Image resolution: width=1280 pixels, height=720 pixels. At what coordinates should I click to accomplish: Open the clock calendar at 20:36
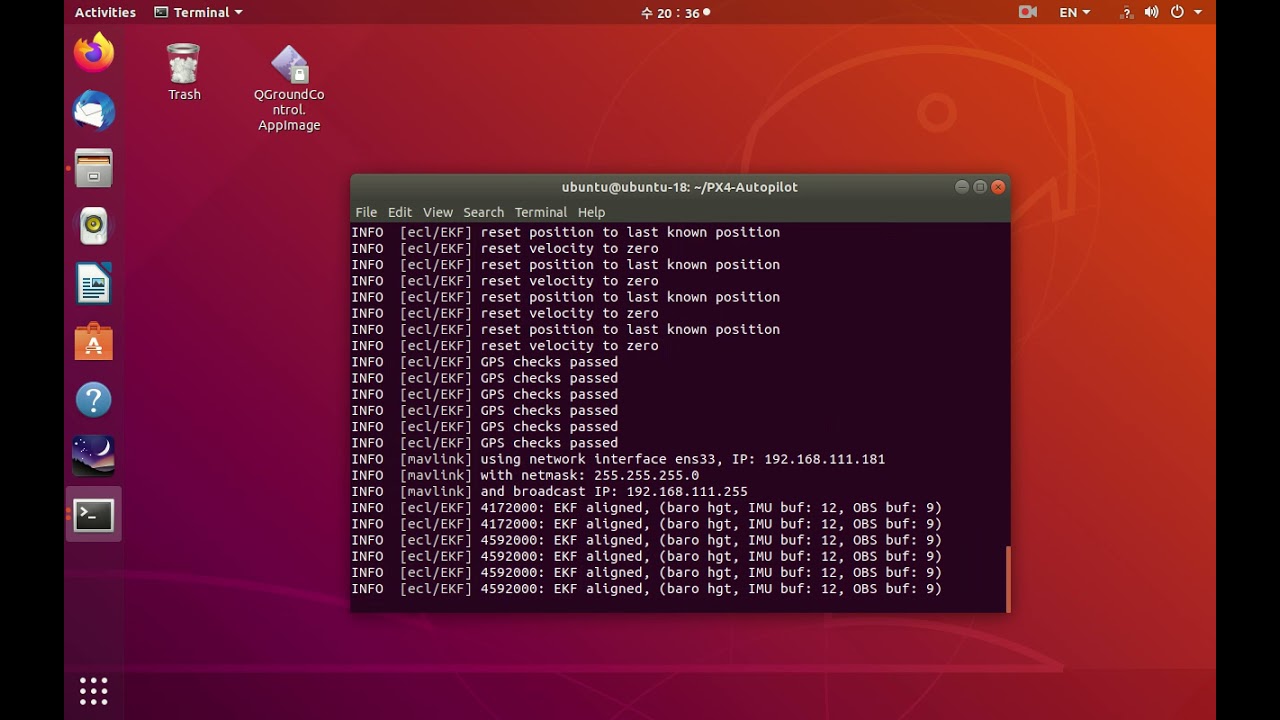pos(675,13)
